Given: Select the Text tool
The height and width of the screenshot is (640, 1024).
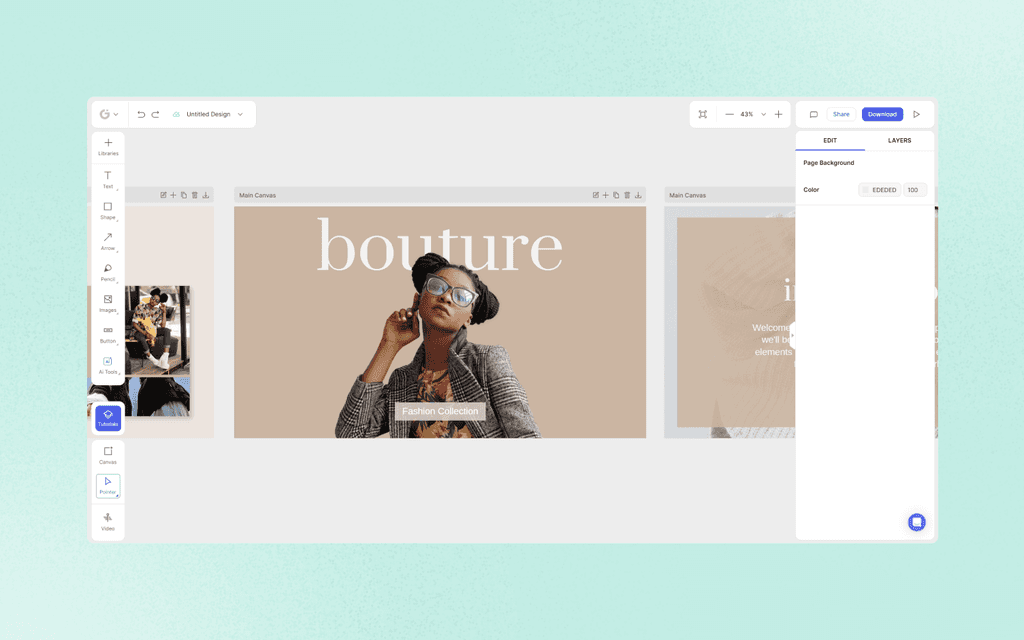Looking at the screenshot, I should 107,178.
